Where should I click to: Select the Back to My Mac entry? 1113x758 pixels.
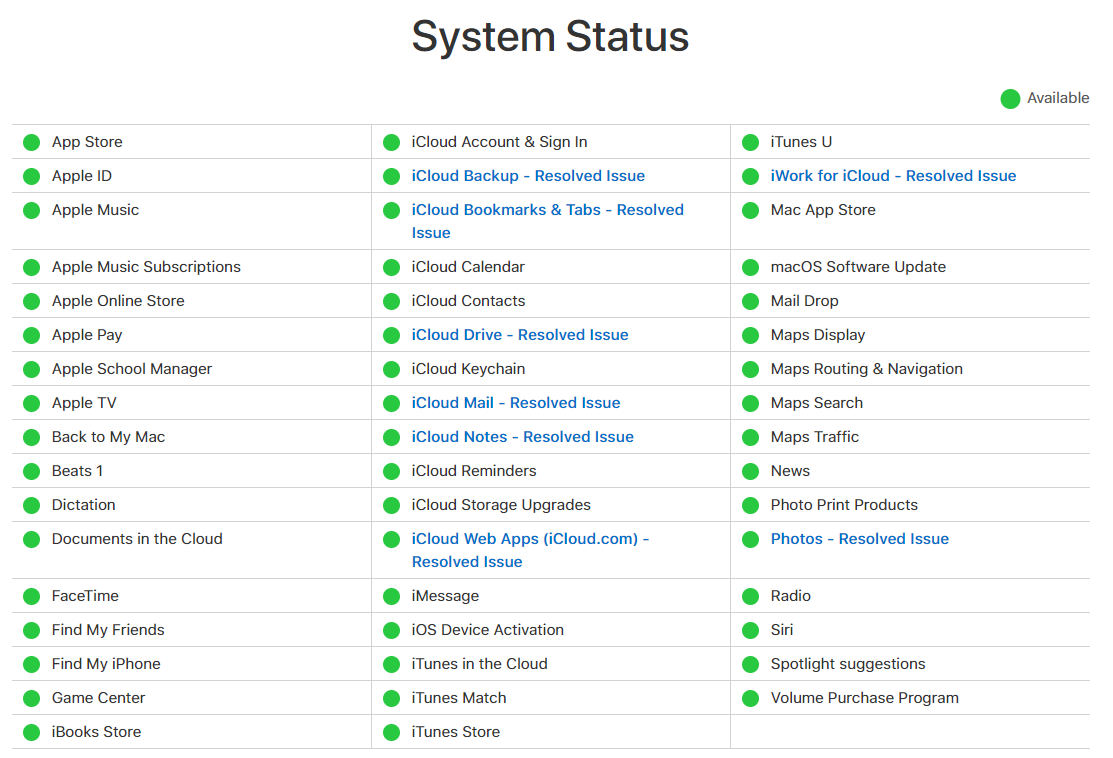108,437
